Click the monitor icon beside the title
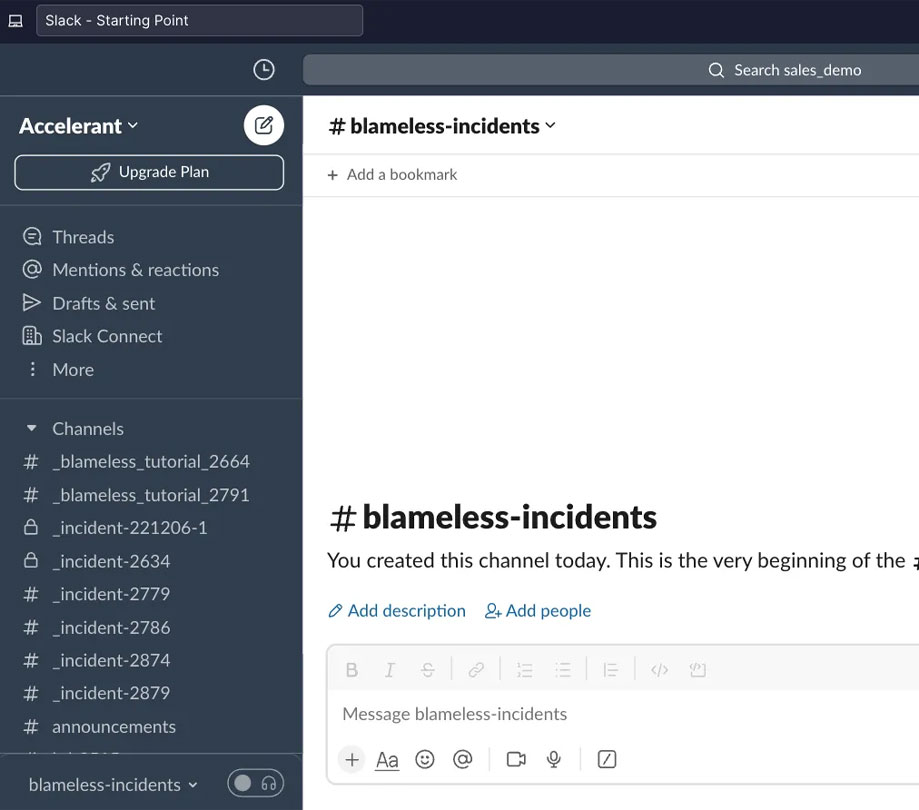919x810 pixels. tap(16, 21)
